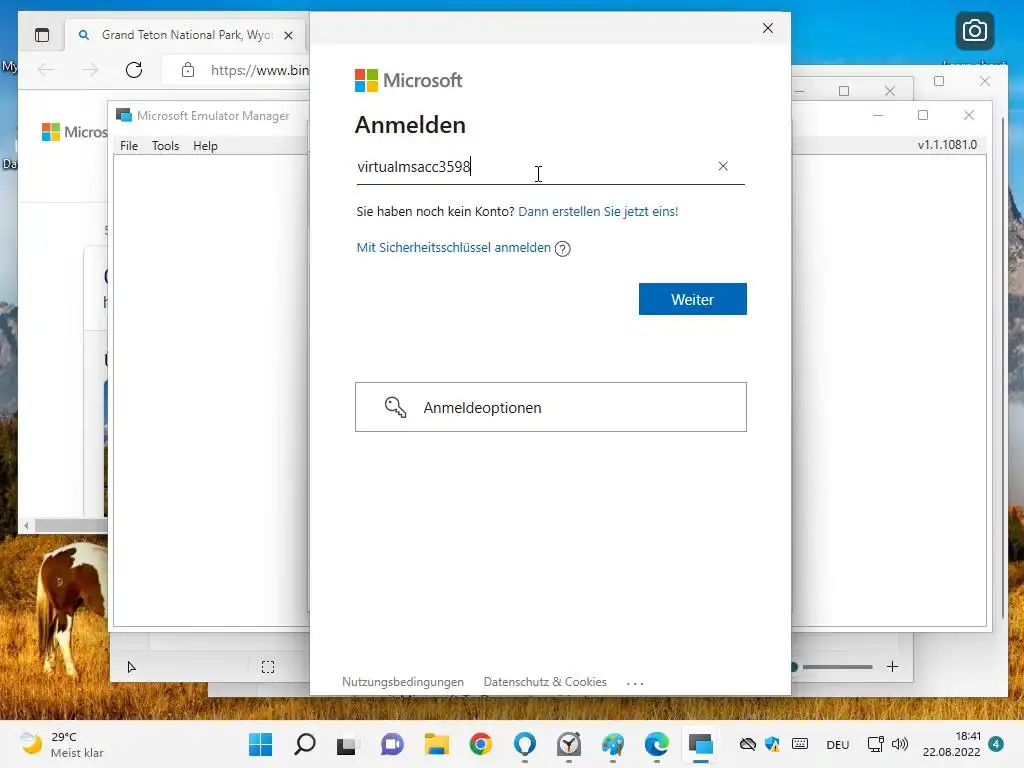1024x768 pixels.
Task: Select the pointer tool in bottom toolbar
Action: point(131,667)
